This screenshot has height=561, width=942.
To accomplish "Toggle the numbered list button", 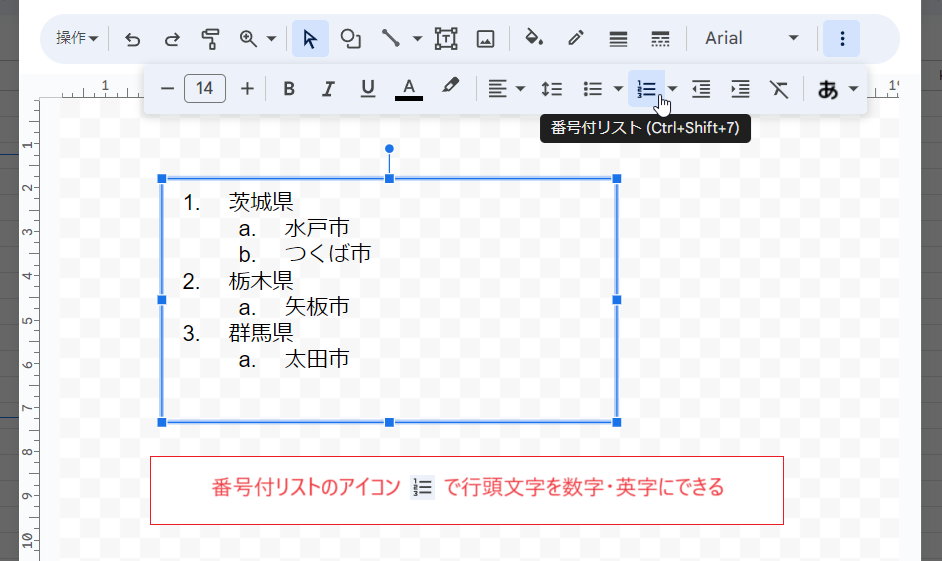I will (646, 89).
